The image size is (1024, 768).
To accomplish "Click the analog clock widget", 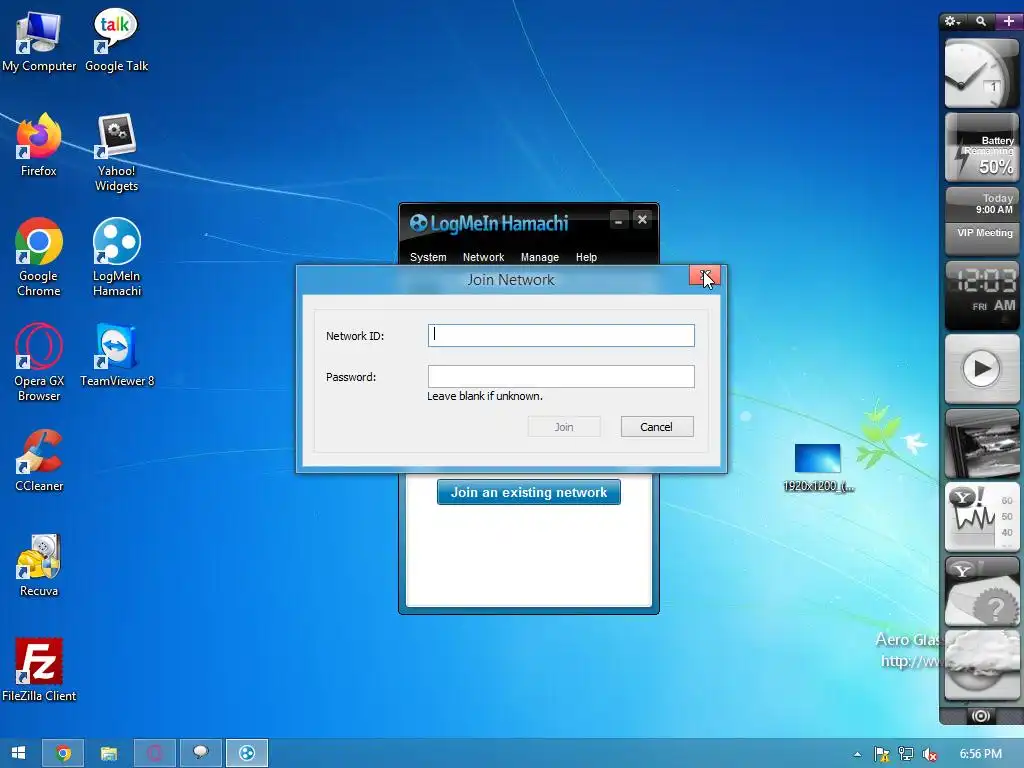I will (x=982, y=73).
